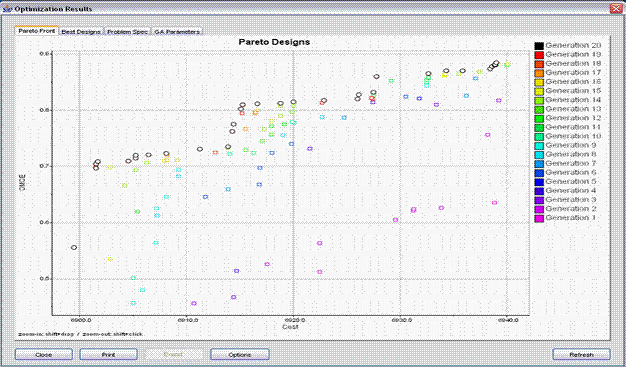Screen dimensions: 626x367
Task: Click the Optimization Results title bar icon
Action: point(7,9)
